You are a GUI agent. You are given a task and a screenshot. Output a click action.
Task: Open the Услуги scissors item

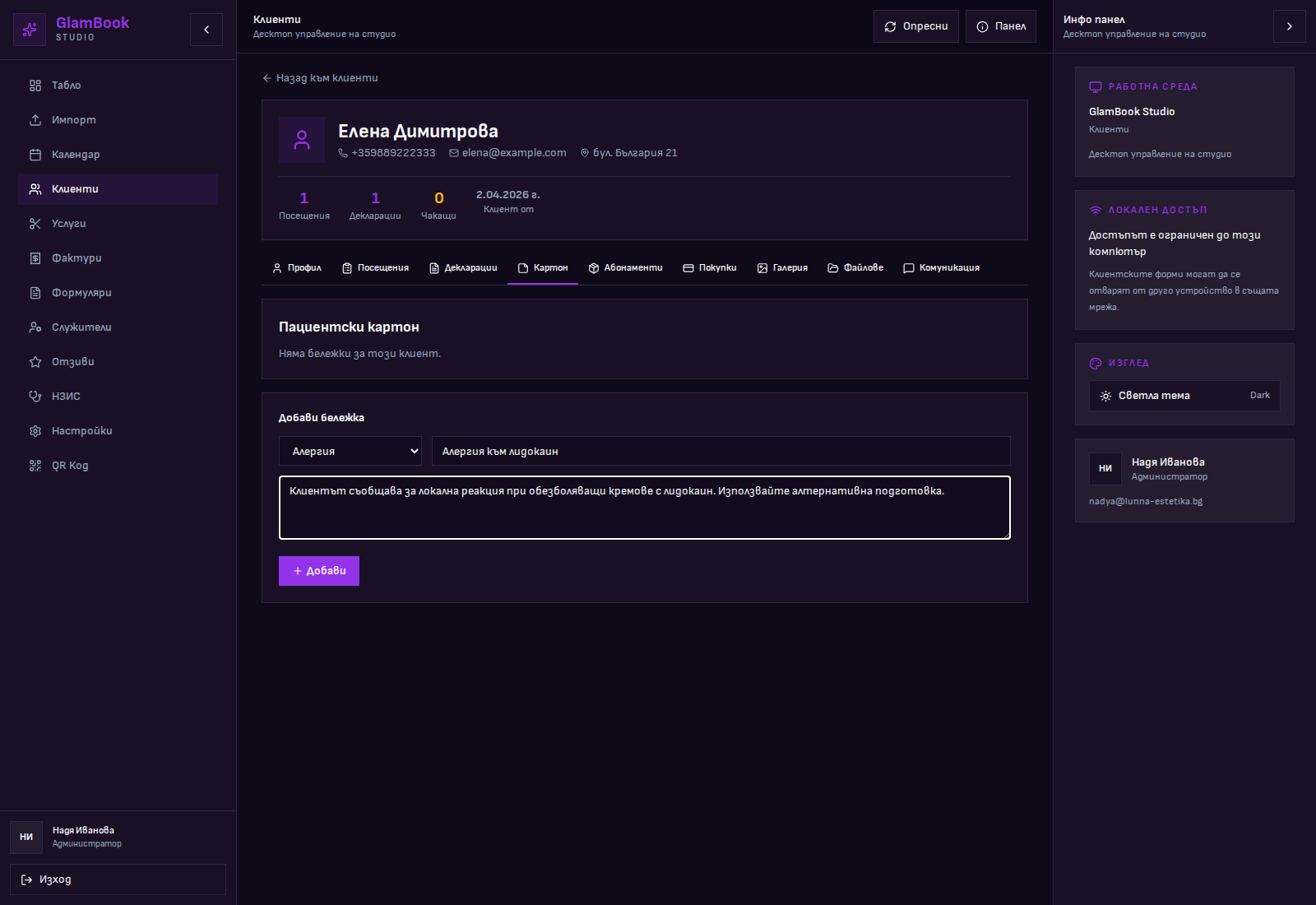[x=68, y=224]
